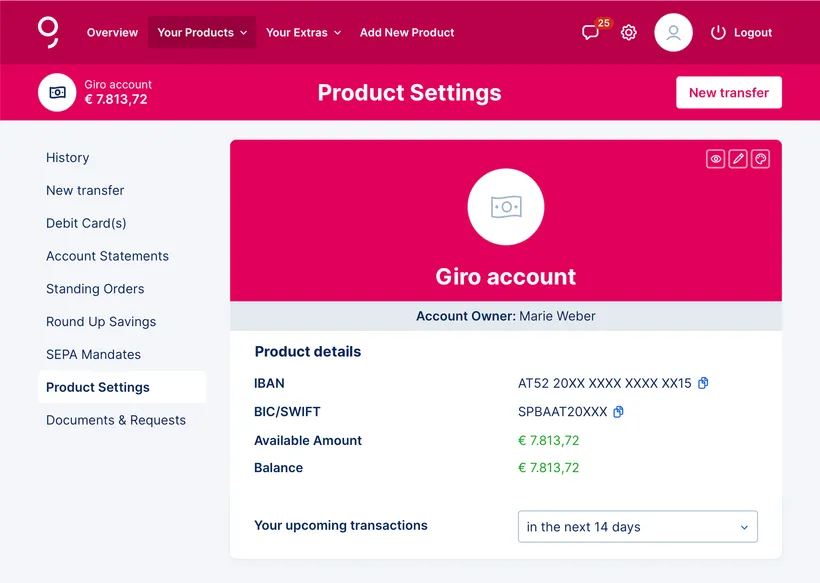Click the Giro account money icon in subheader

coord(57,93)
